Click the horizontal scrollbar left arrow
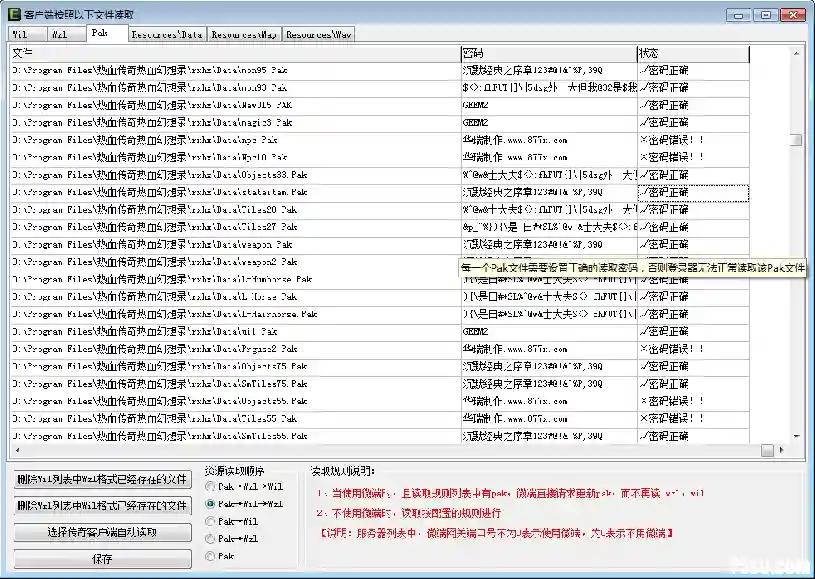 (17, 450)
